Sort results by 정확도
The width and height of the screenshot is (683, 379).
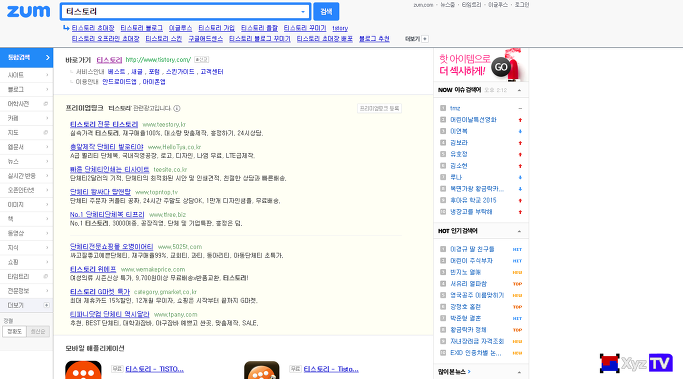pyautogui.click(x=14, y=332)
